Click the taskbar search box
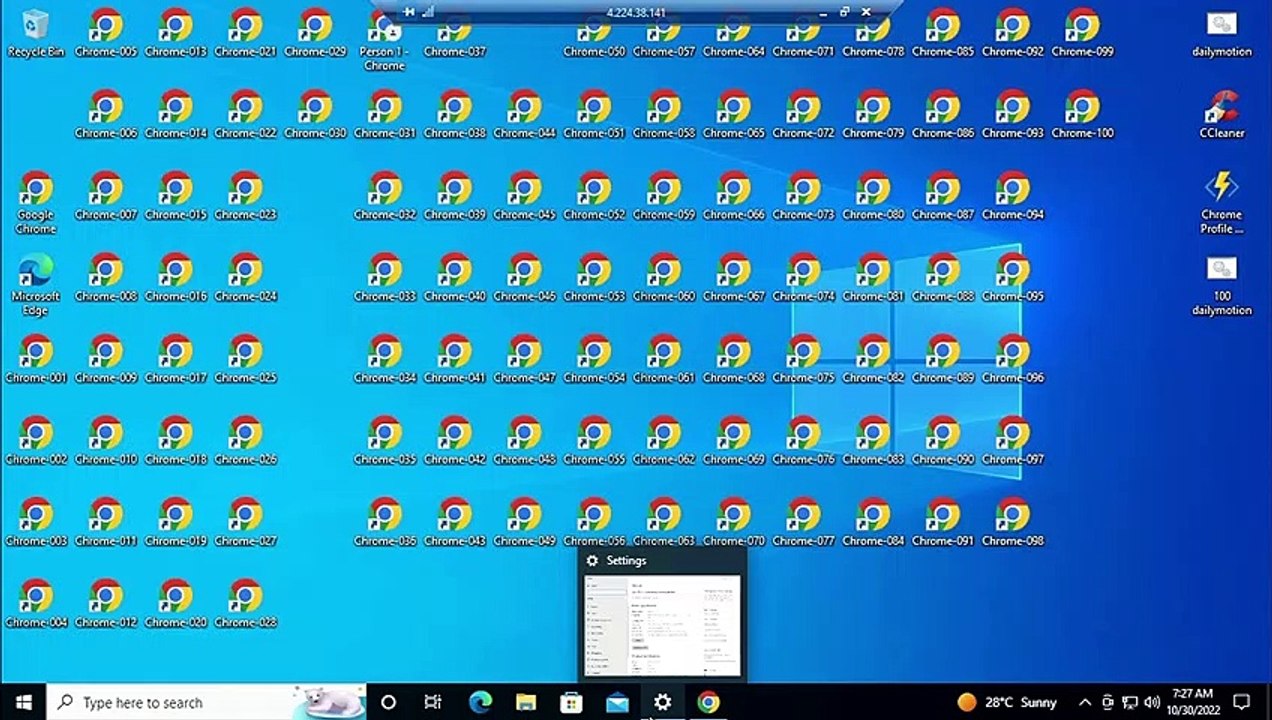 206,702
